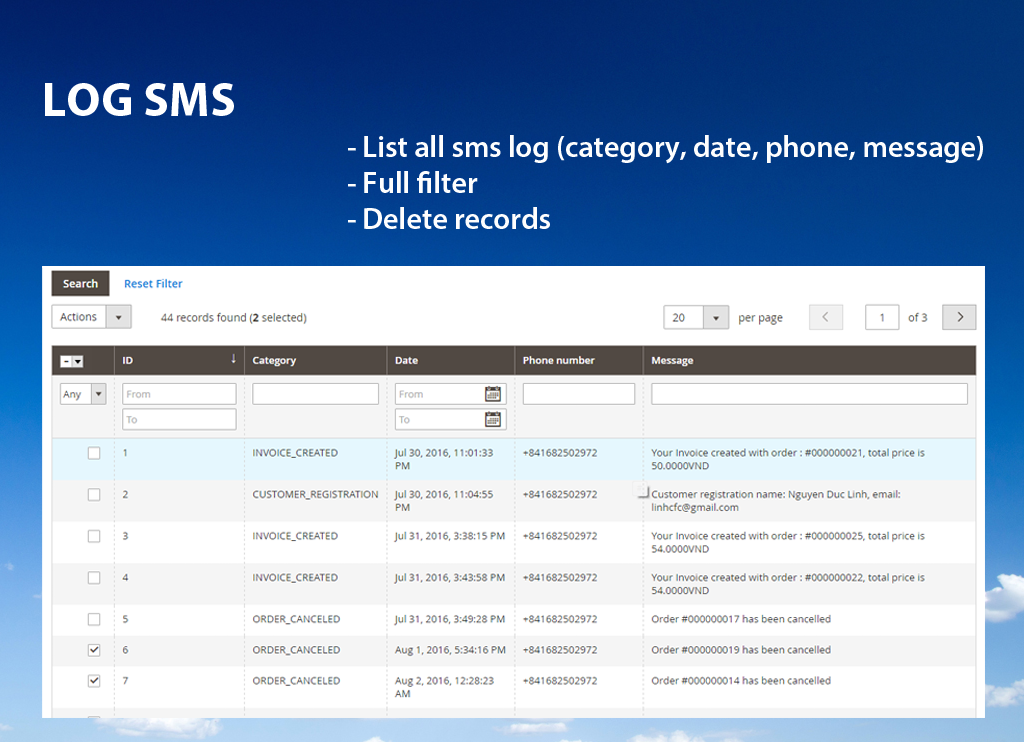Click the previous page chevron

coord(825,316)
